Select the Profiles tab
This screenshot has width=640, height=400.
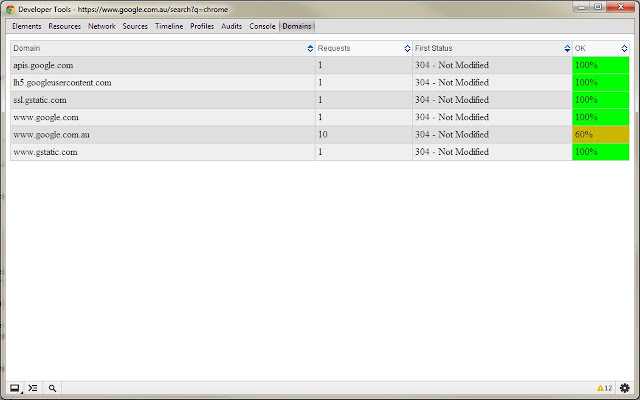202,26
